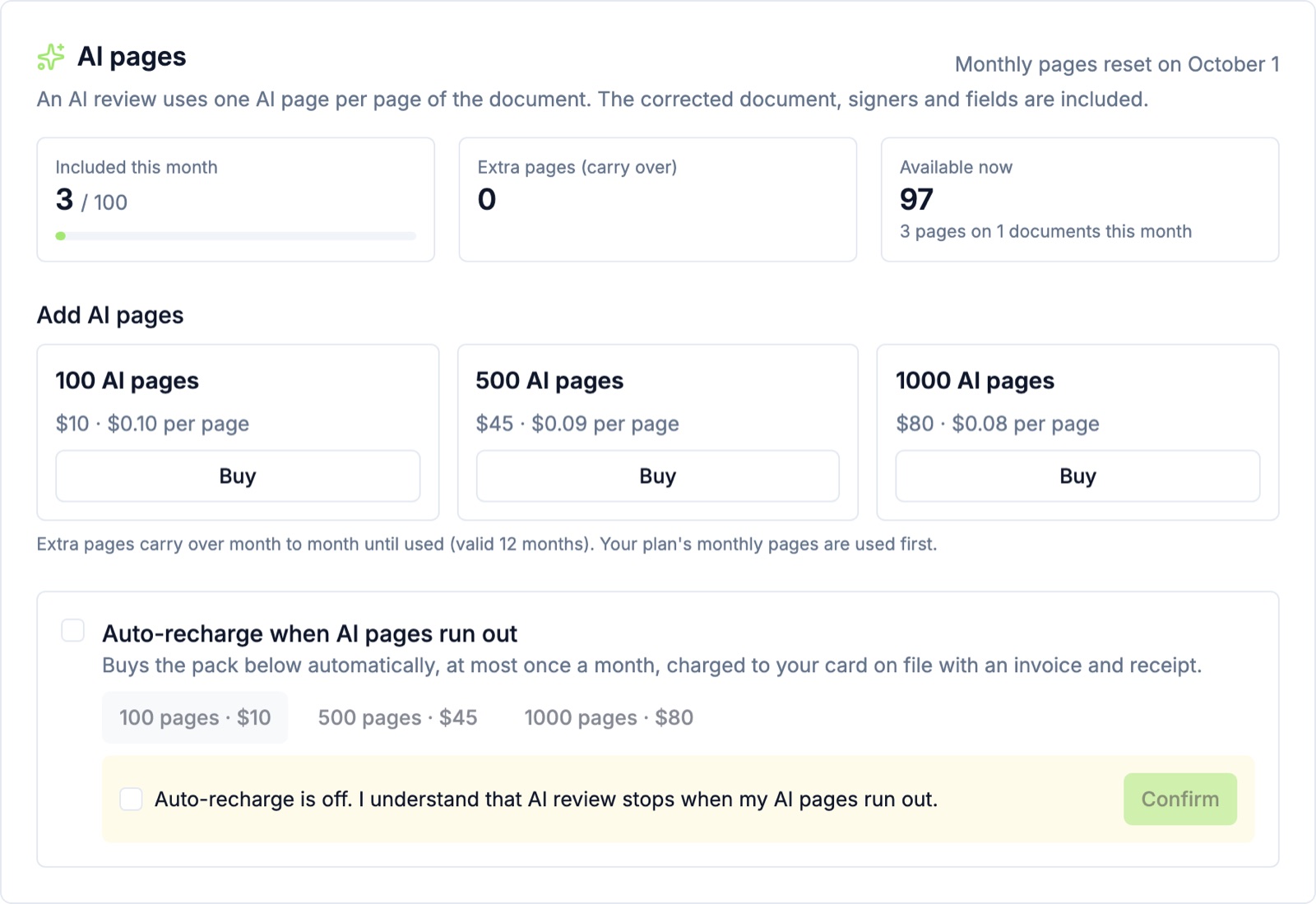Buy the 1000 AI pages pack

coord(1077,476)
